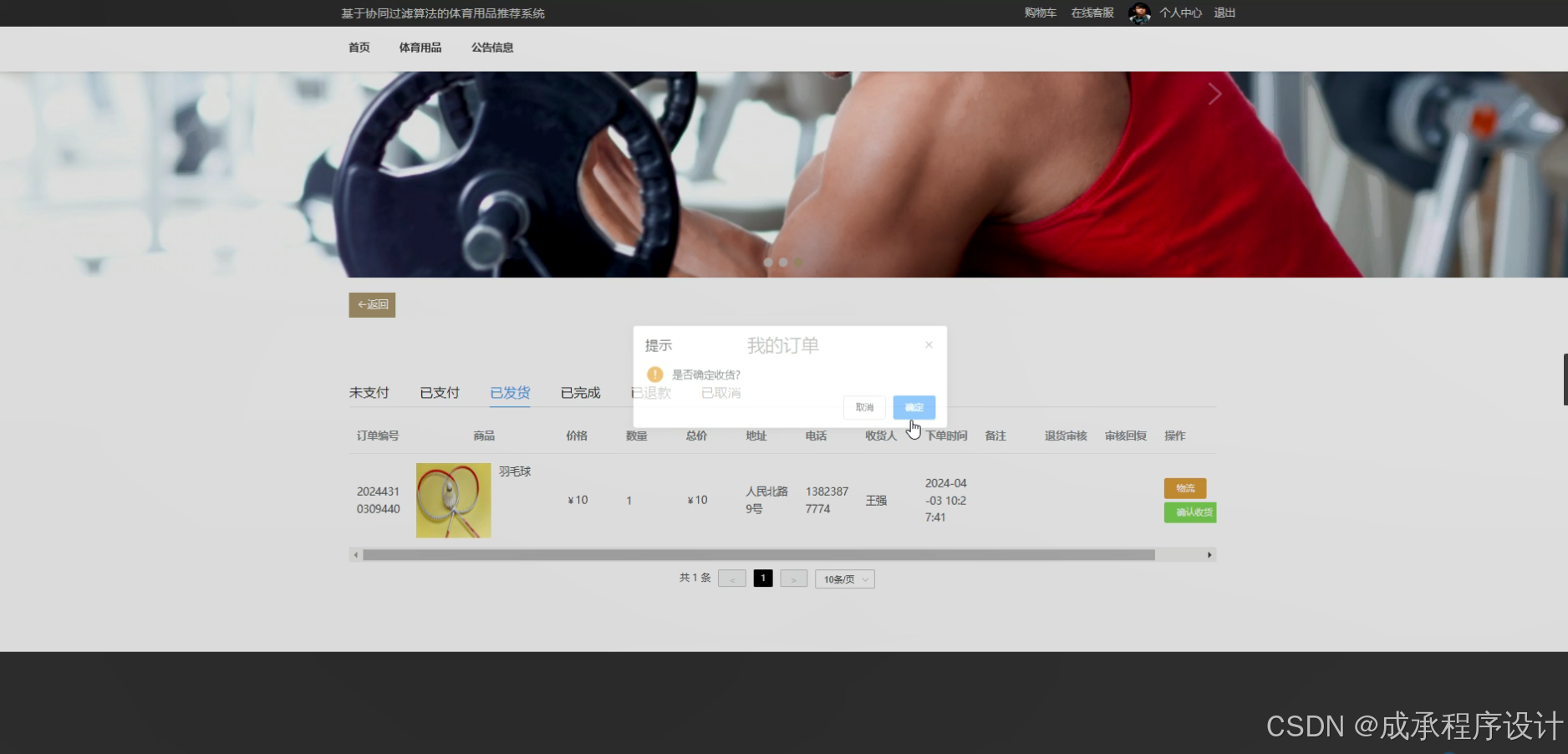
Task: Select the second carousel indicator dot
Action: [x=783, y=262]
